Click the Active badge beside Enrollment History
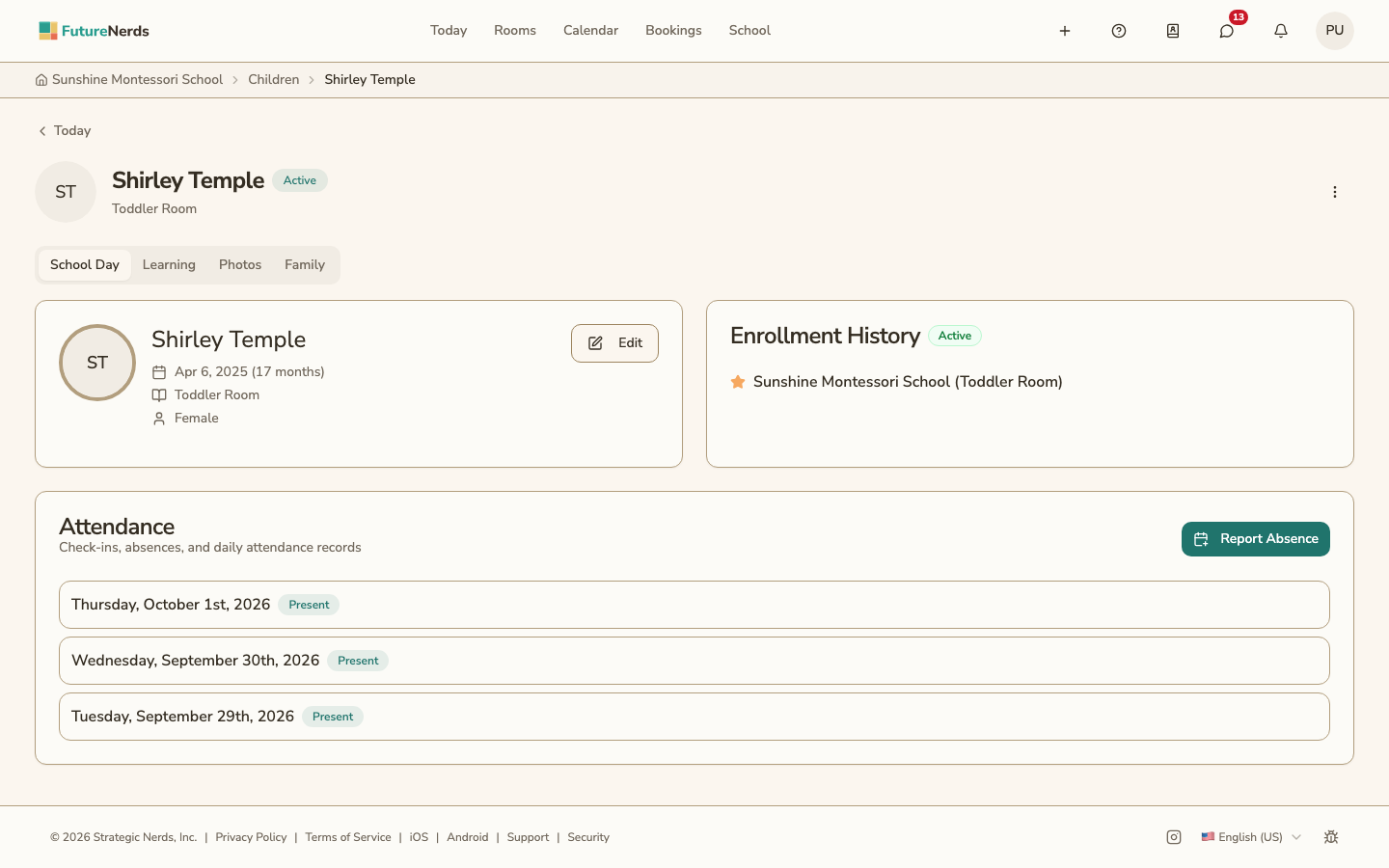Screen dimensions: 1389x868 955,336
